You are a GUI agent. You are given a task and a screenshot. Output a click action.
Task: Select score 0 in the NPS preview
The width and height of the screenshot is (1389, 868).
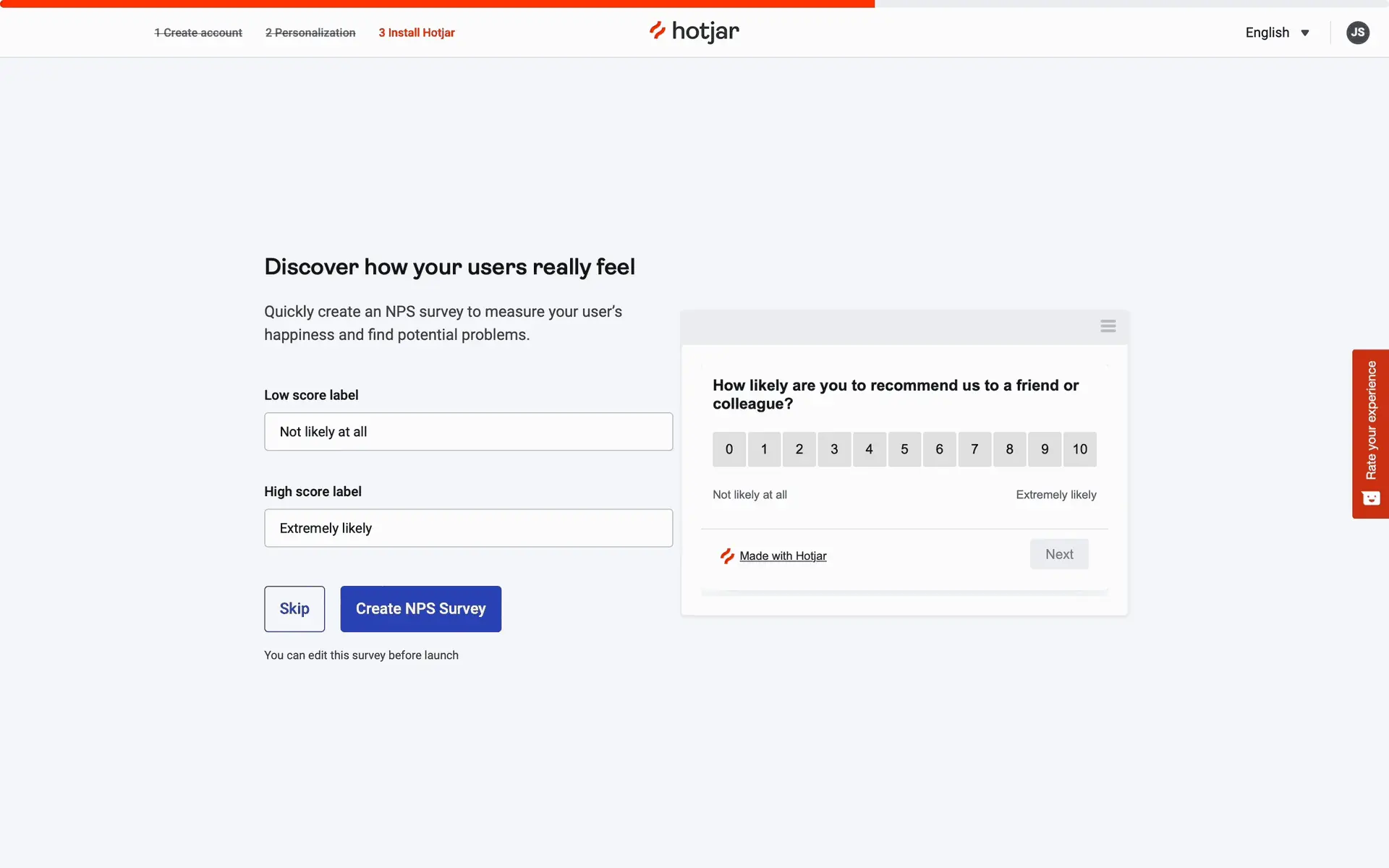click(x=729, y=449)
